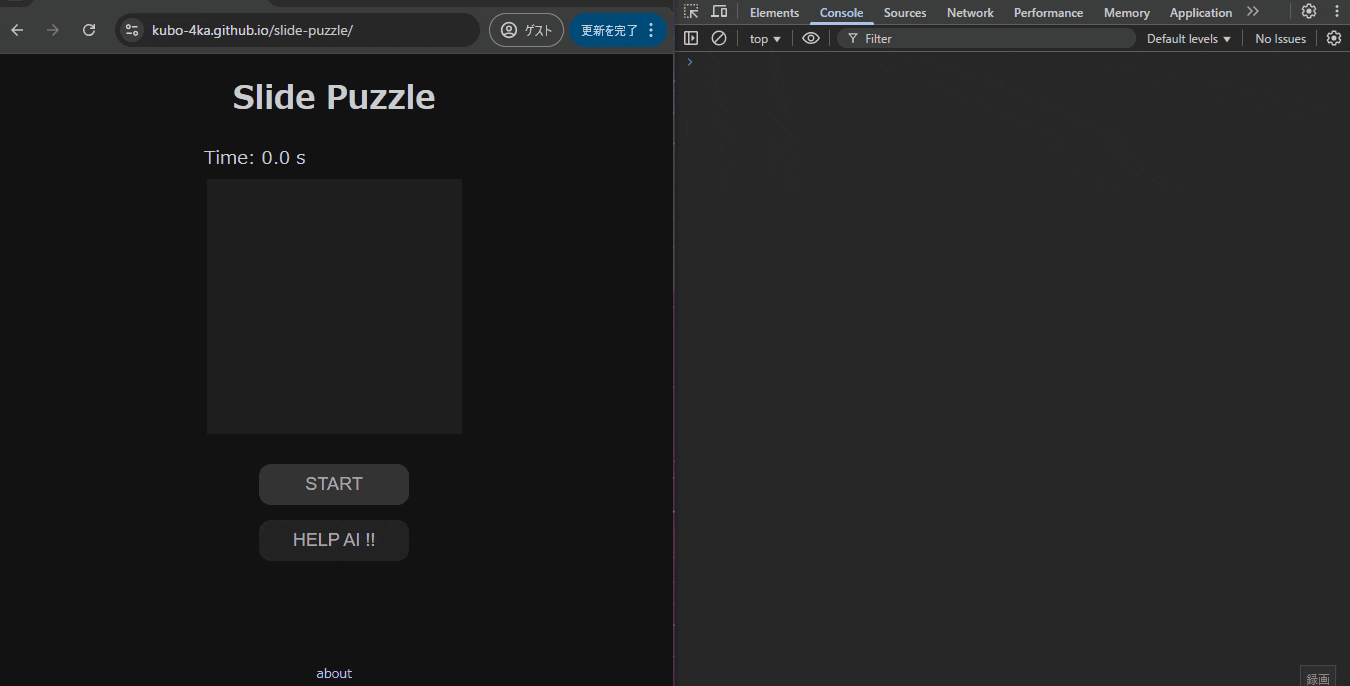Show the console sidebar panel icon
Image resolution: width=1350 pixels, height=686 pixels.
pos(691,38)
